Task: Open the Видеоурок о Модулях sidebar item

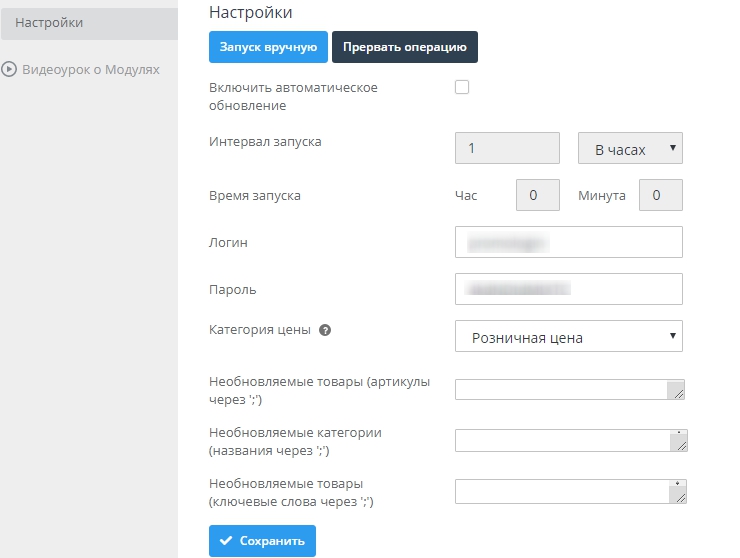Action: tap(90, 70)
